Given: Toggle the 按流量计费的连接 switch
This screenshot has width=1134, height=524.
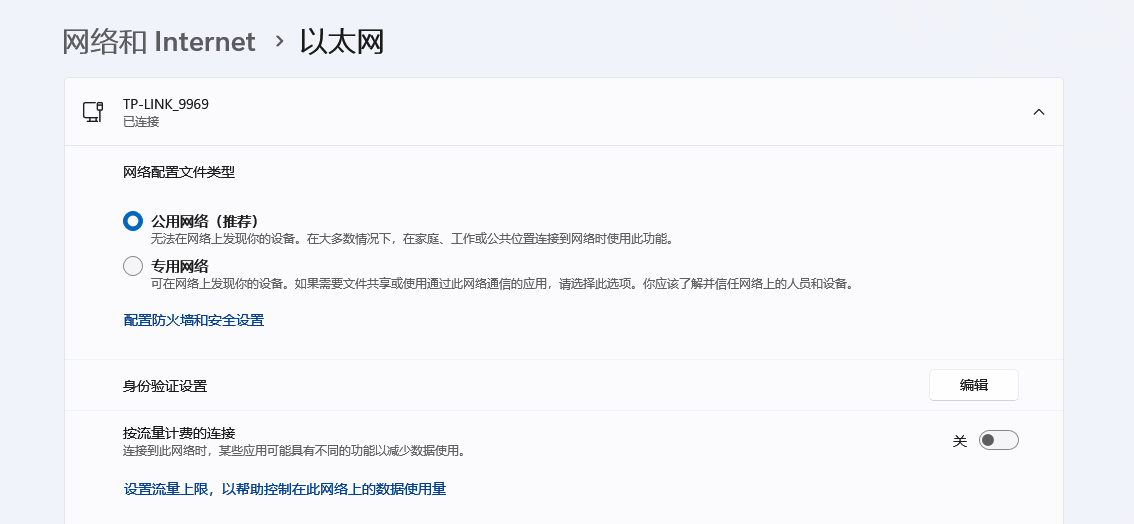Looking at the screenshot, I should pos(997,441).
